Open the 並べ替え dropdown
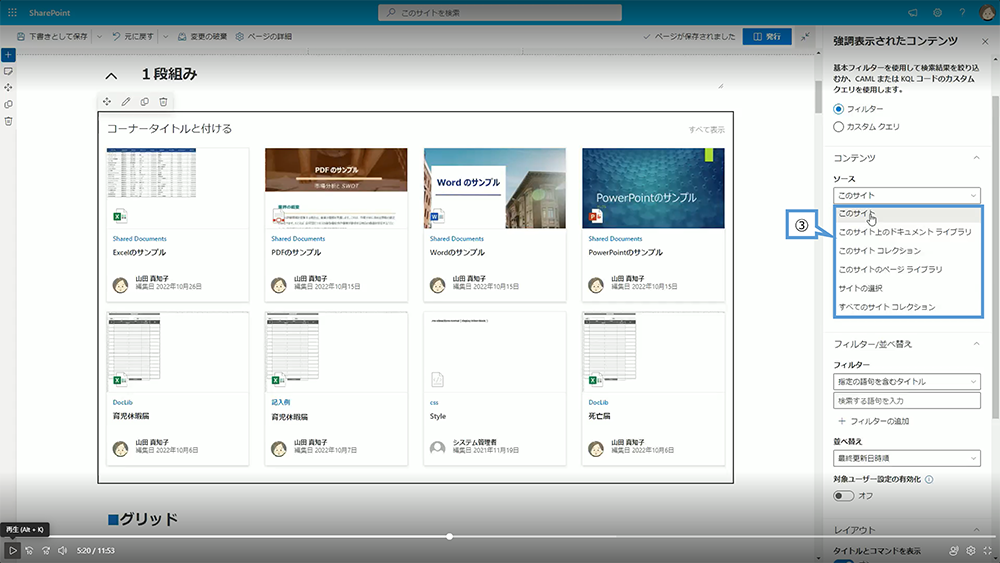The width and height of the screenshot is (1000, 563). (906, 458)
